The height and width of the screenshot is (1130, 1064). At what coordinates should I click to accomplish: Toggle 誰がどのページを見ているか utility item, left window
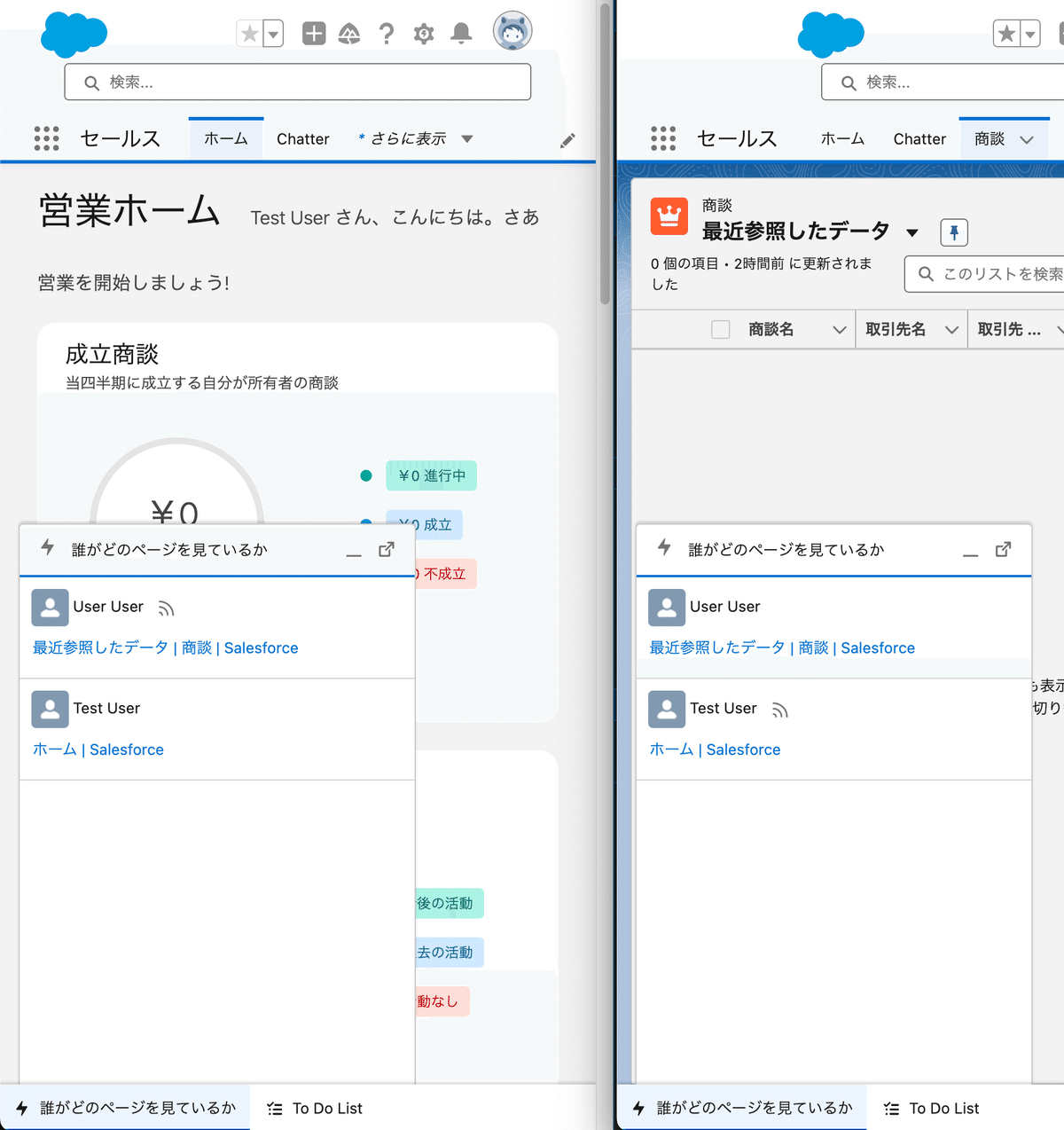point(125,1108)
